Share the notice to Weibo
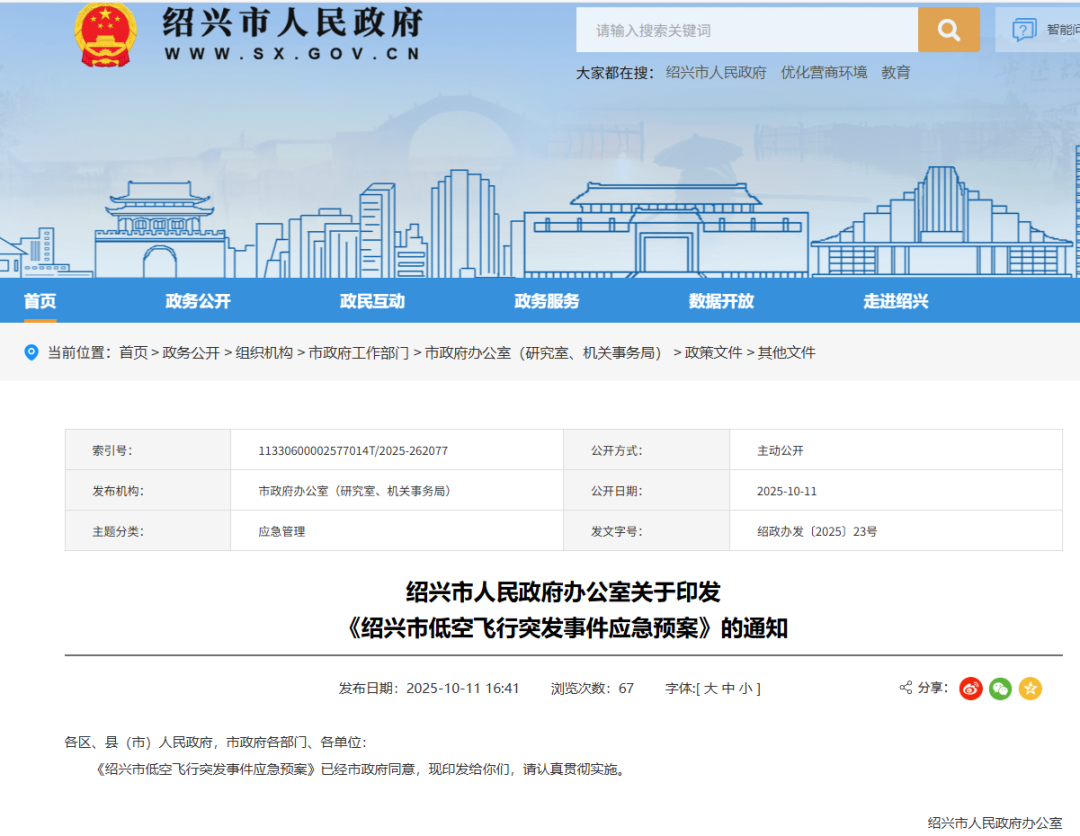 [970, 688]
